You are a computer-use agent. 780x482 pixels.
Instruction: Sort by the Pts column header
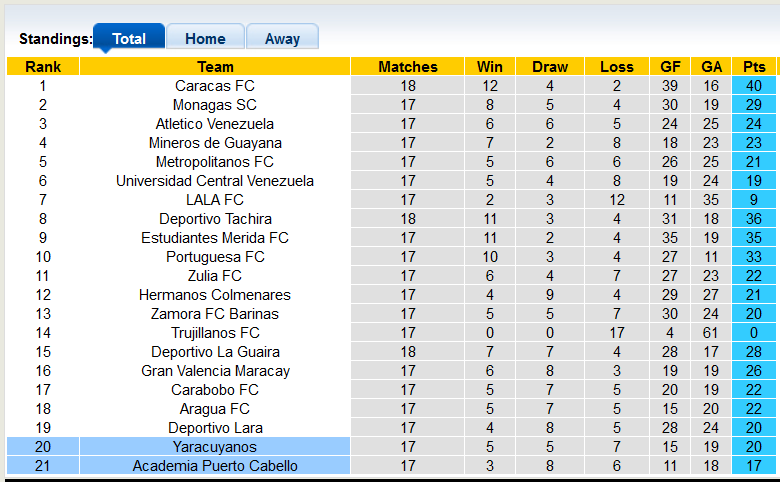754,67
